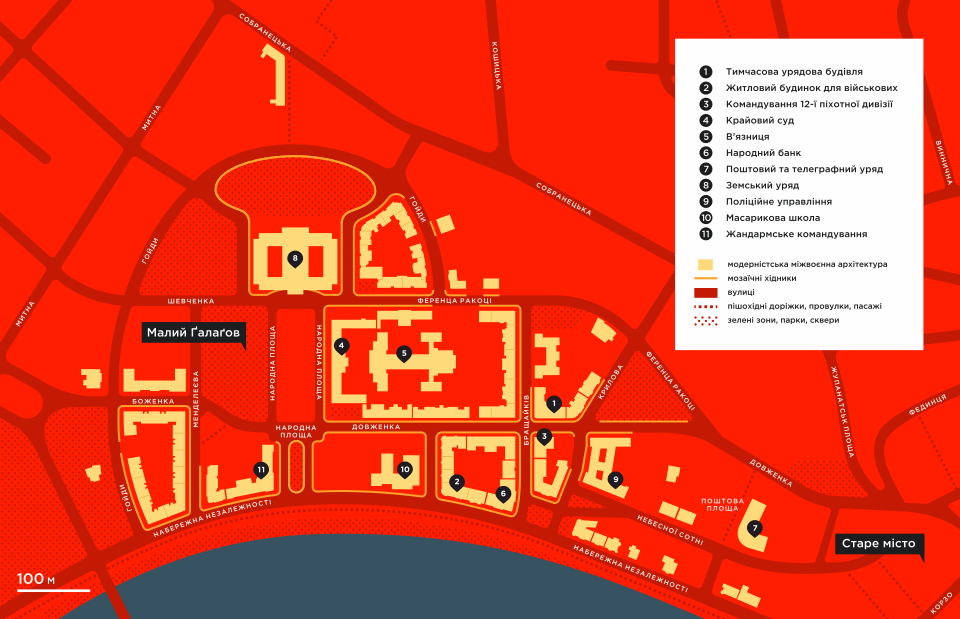Click map marker 10 on Масарикова school
This screenshot has width=960, height=619.
405,468
